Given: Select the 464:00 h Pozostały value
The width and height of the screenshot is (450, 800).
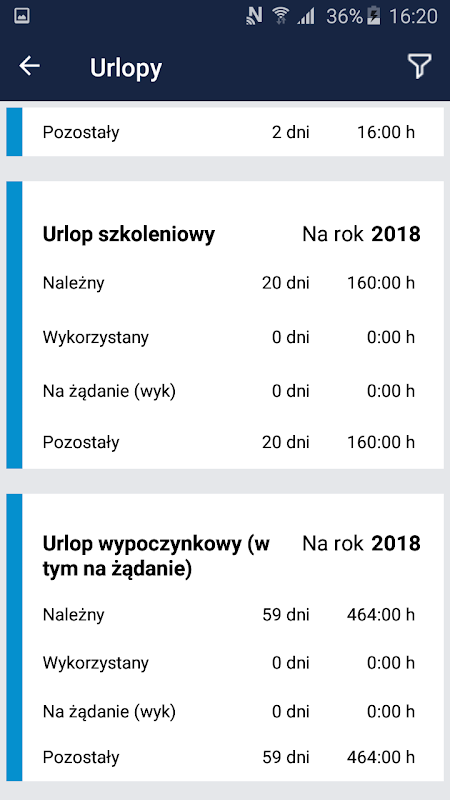Looking at the screenshot, I should [x=381, y=757].
